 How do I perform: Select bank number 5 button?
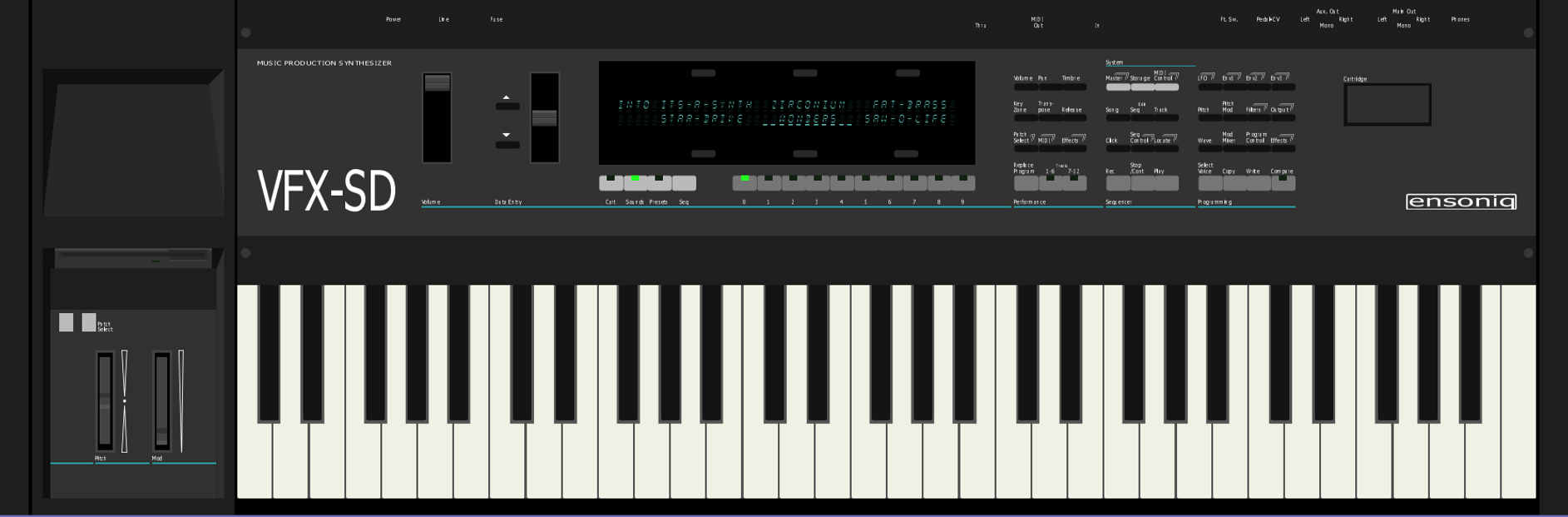tap(866, 182)
